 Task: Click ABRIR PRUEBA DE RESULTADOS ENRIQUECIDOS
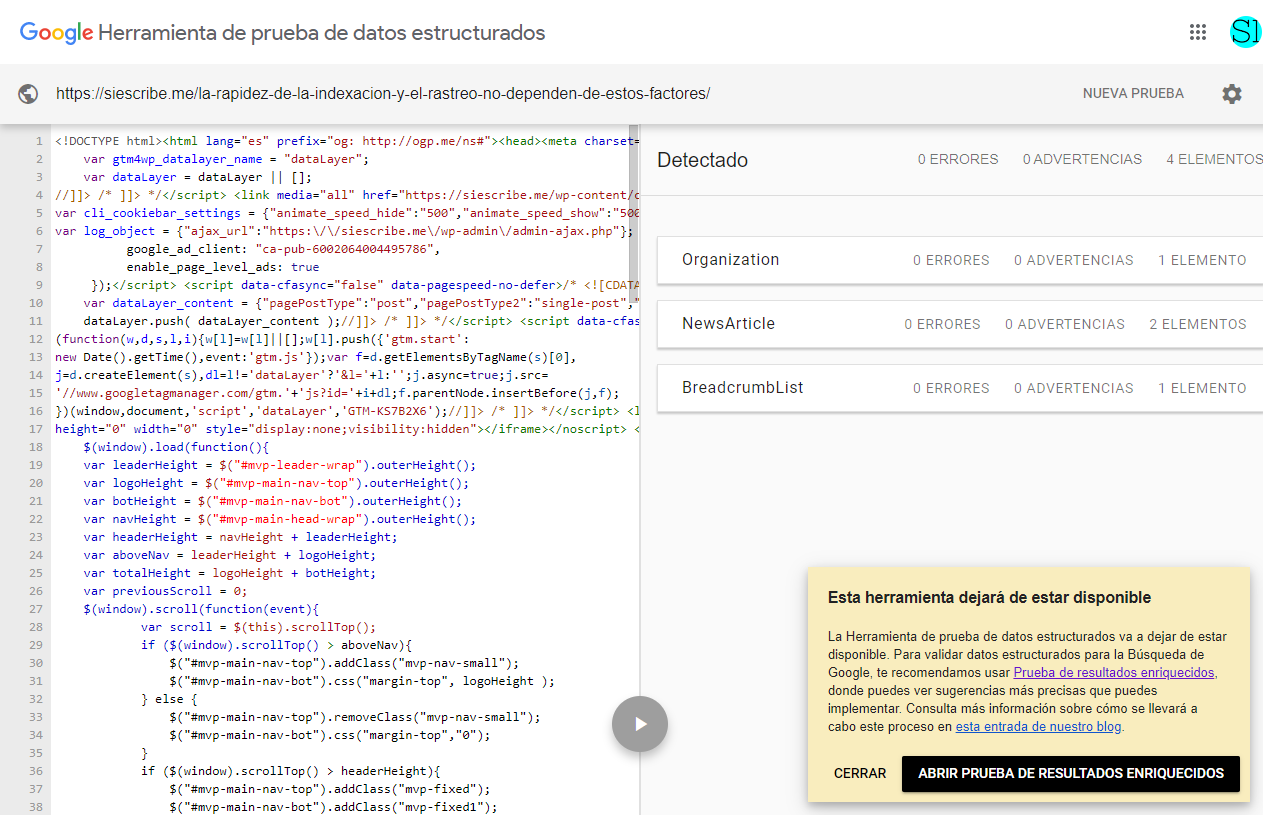tap(1071, 774)
